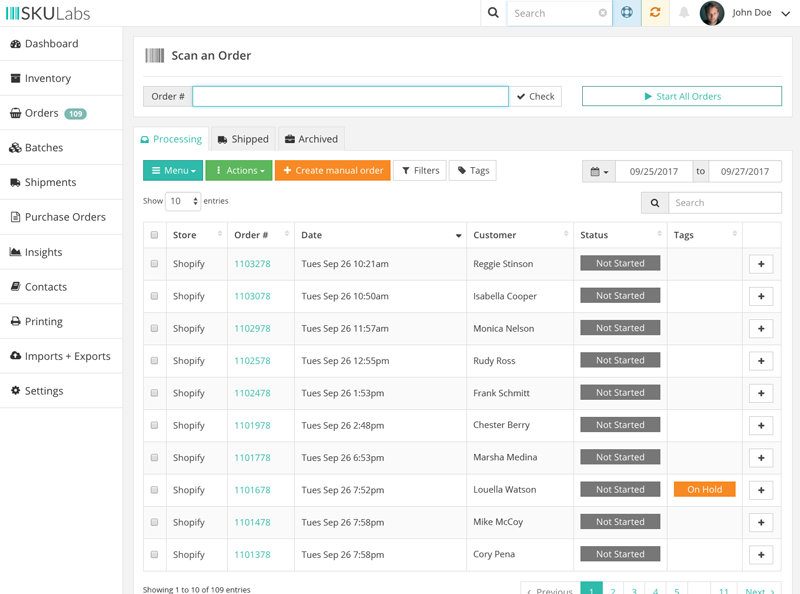The image size is (800, 594).
Task: Click plus button for Louella Watson's order
Action: pyautogui.click(x=761, y=490)
